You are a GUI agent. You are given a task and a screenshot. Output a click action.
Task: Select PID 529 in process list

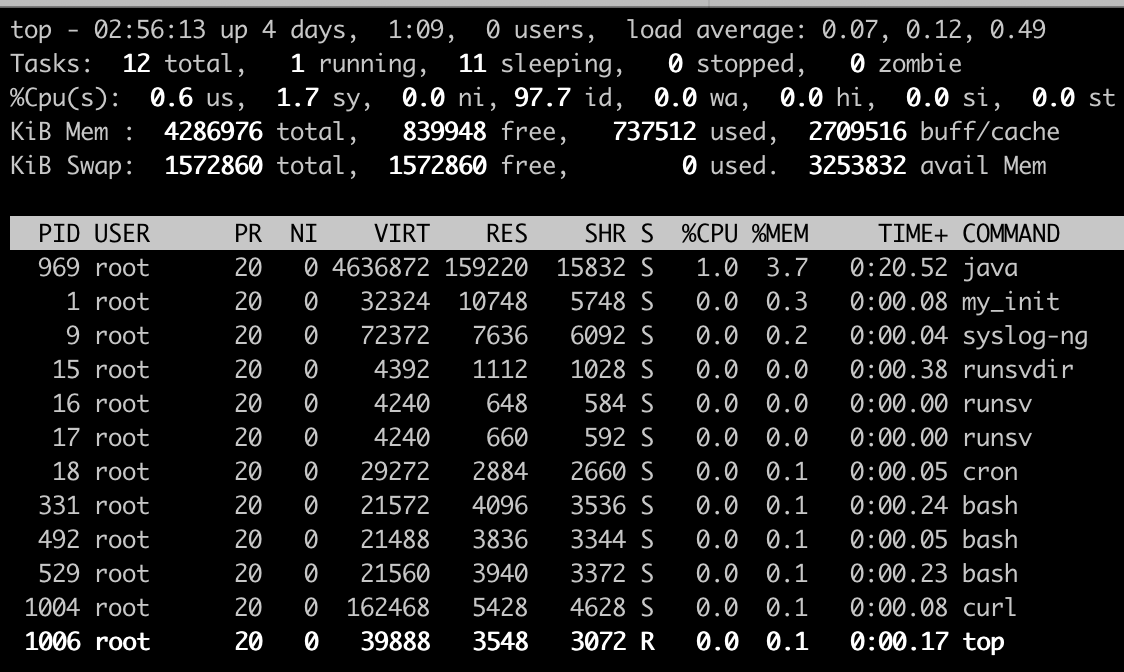pos(59,574)
